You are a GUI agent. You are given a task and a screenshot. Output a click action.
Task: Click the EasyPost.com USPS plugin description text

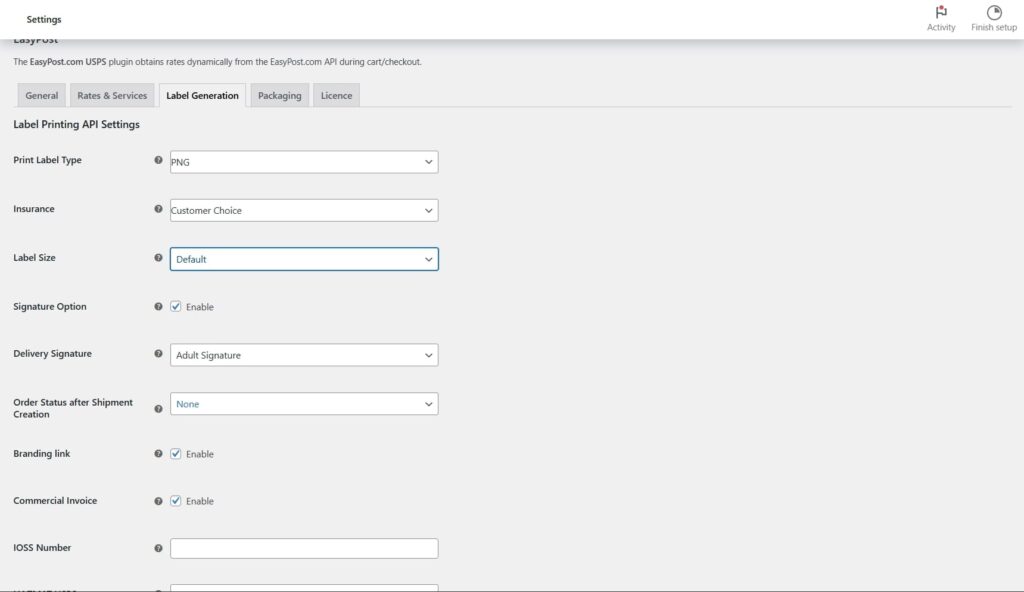tap(217, 62)
